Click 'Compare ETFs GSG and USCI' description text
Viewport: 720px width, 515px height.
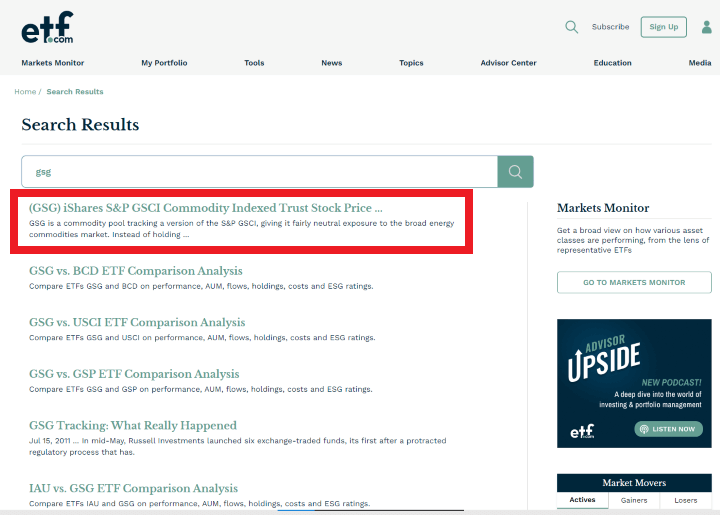202,337
